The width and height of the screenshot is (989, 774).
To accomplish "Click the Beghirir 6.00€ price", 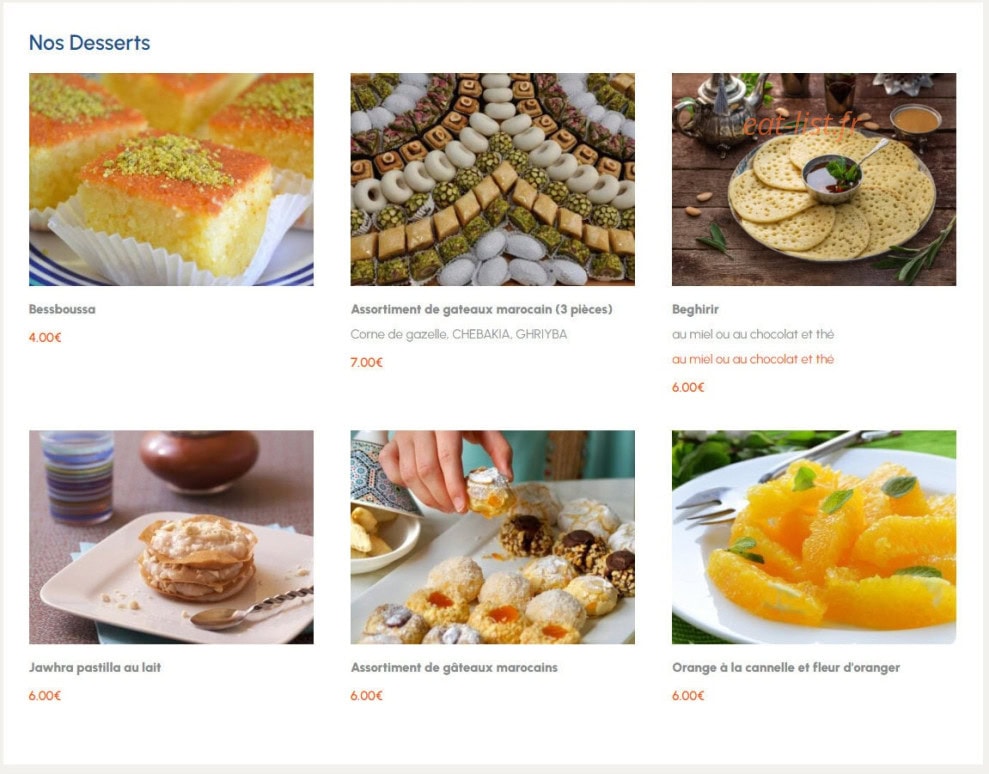I will [688, 387].
